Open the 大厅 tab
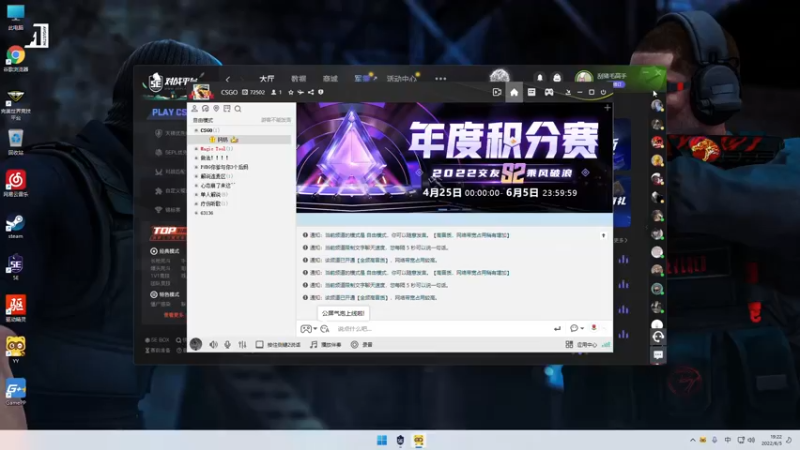800x450 pixels. (x=266, y=79)
